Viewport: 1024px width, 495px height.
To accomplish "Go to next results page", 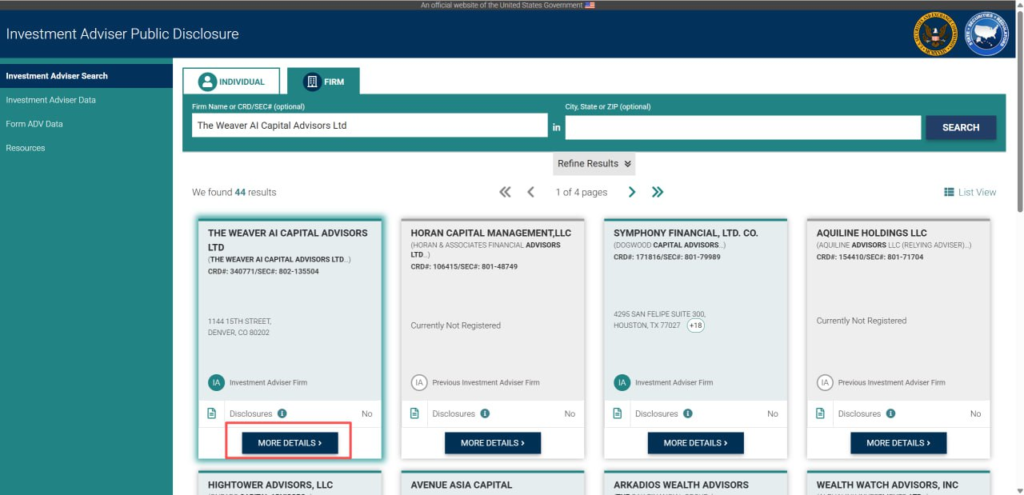I will [x=632, y=192].
